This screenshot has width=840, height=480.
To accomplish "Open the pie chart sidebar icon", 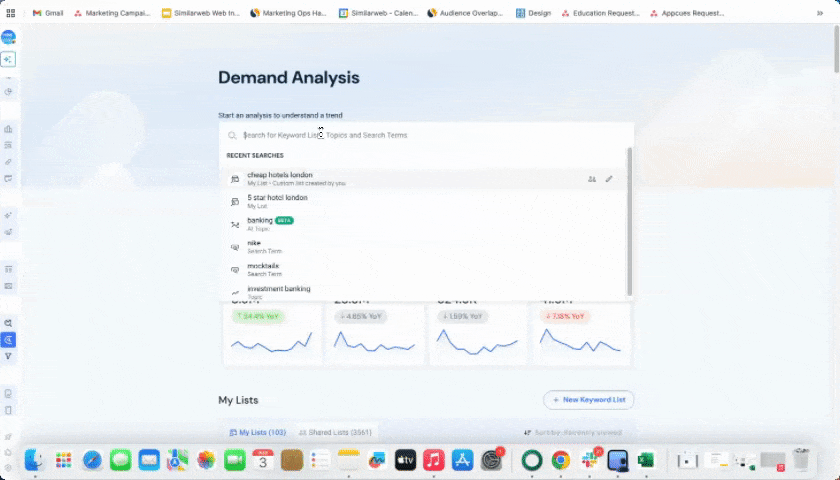I will pyautogui.click(x=8, y=92).
